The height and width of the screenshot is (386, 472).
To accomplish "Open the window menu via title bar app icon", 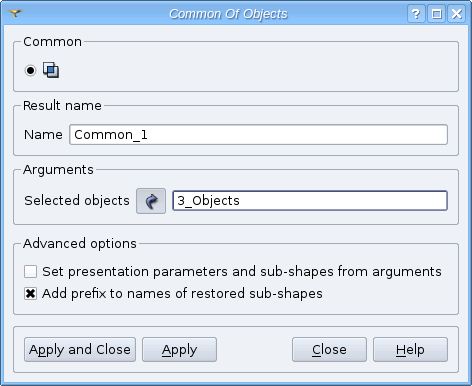I will (x=15, y=13).
